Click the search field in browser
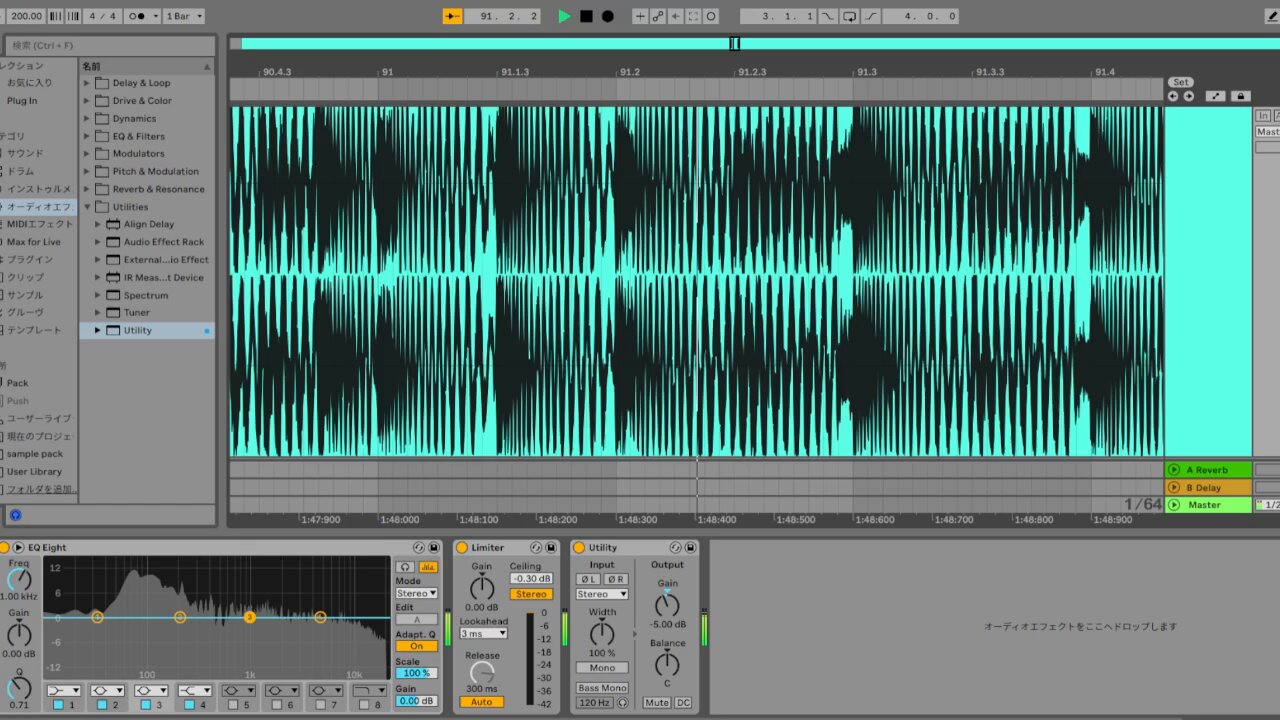 pyautogui.click(x=110, y=45)
